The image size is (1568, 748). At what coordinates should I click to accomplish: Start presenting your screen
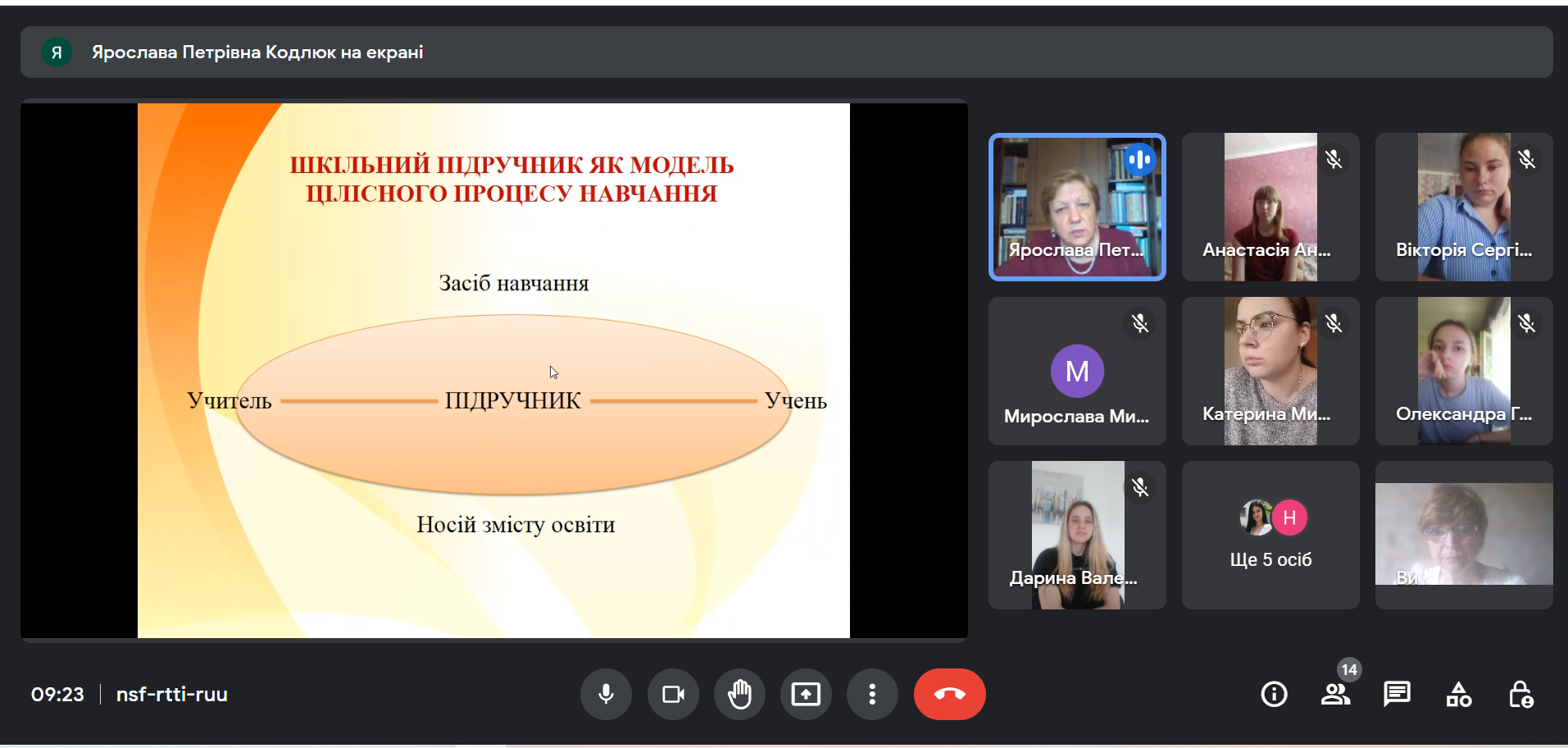click(x=806, y=695)
